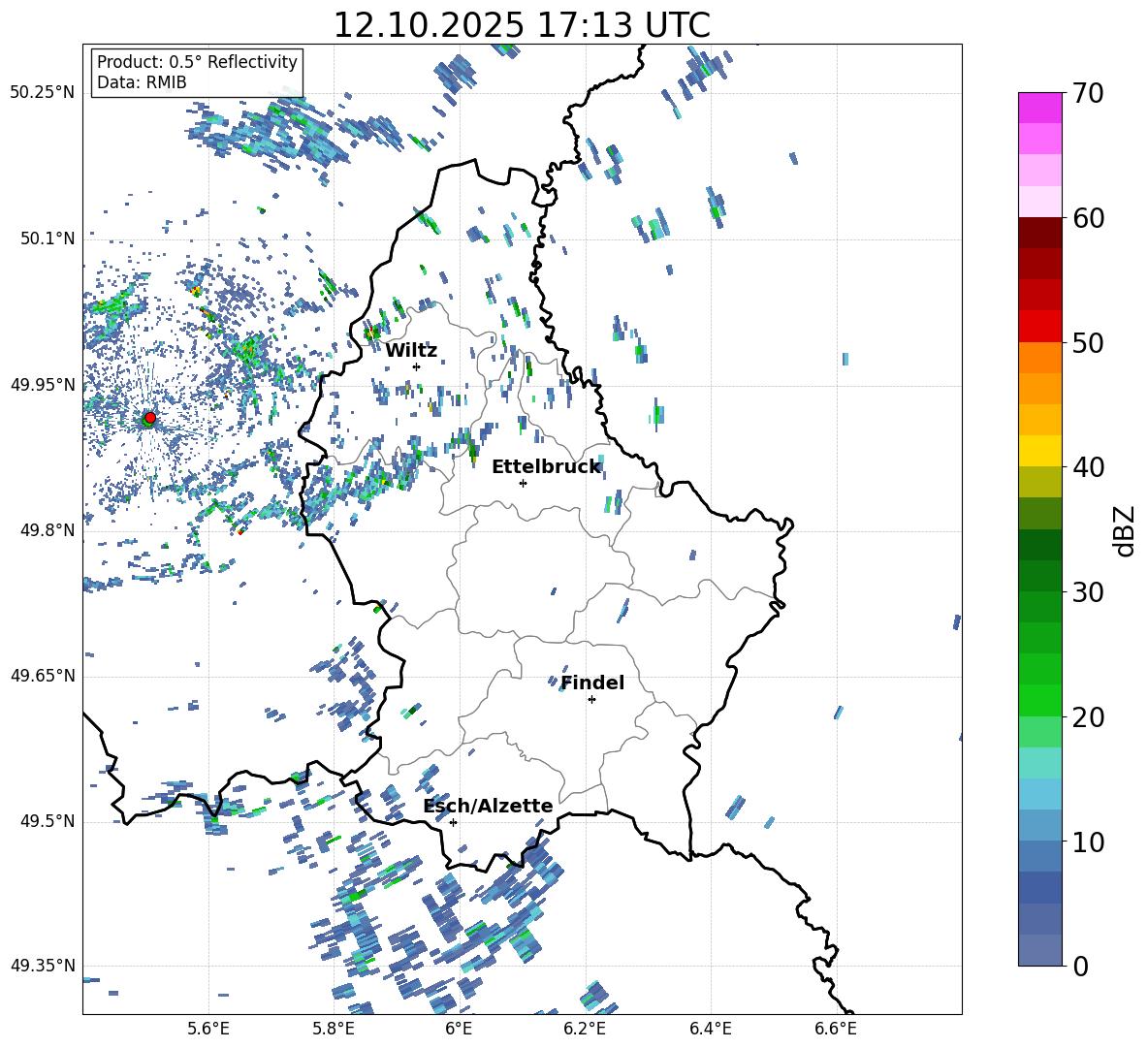Click the 6°E longitude tick label
The image size is (1148, 1048).
click(459, 1029)
